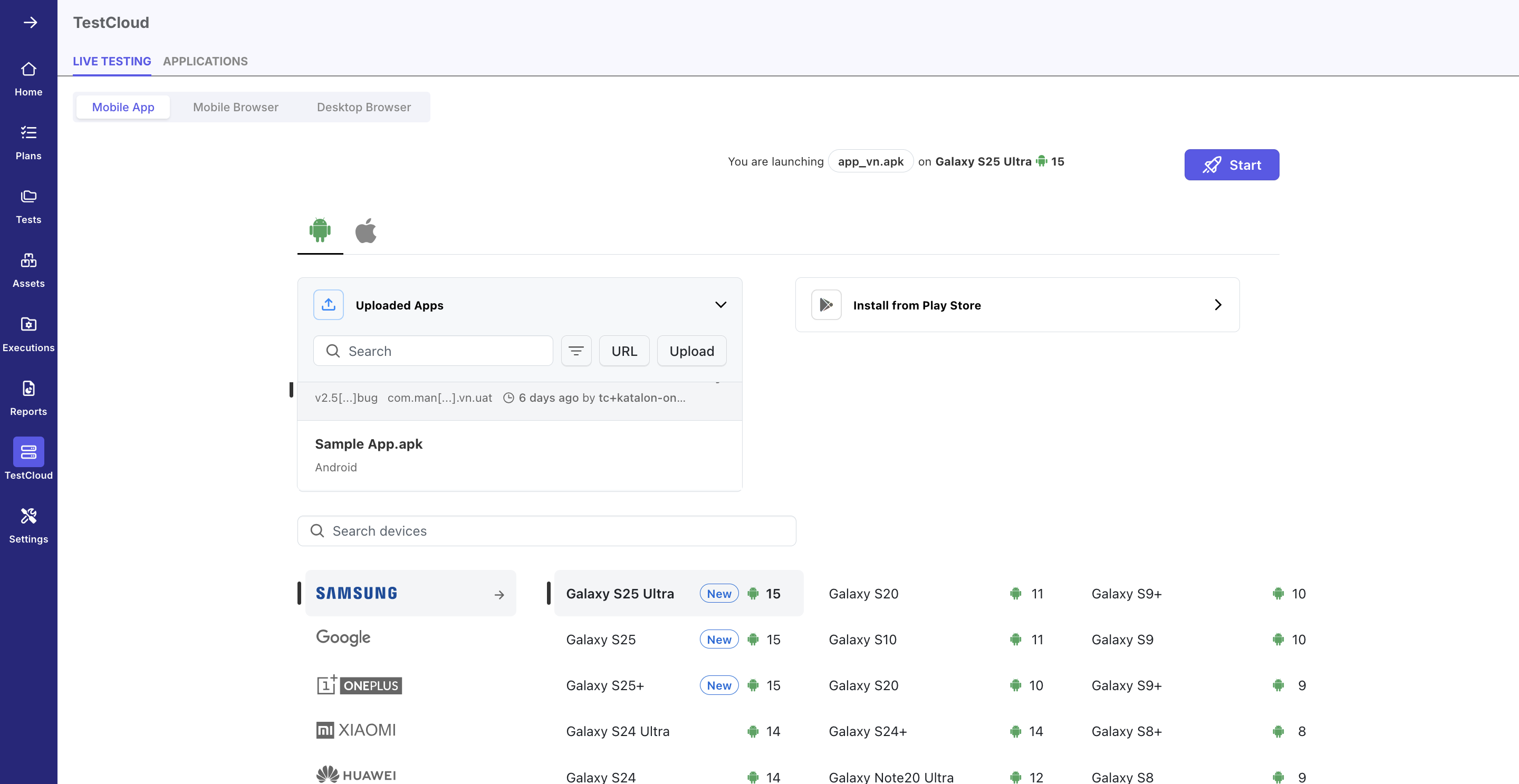This screenshot has height=784, width=1519.
Task: Select the Huawei brand logo
Action: 355,775
